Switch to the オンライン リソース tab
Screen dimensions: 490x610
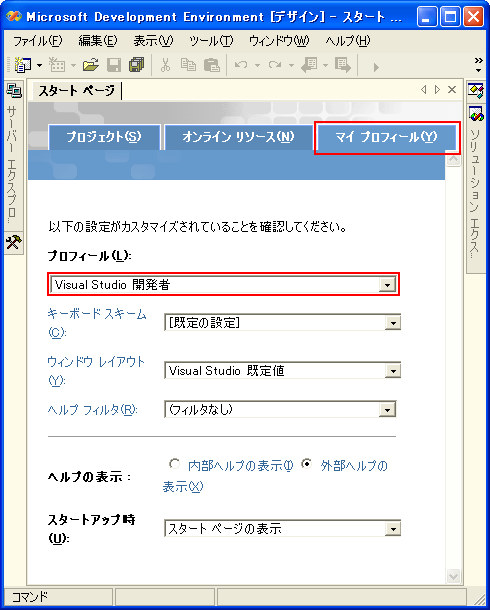point(238,137)
